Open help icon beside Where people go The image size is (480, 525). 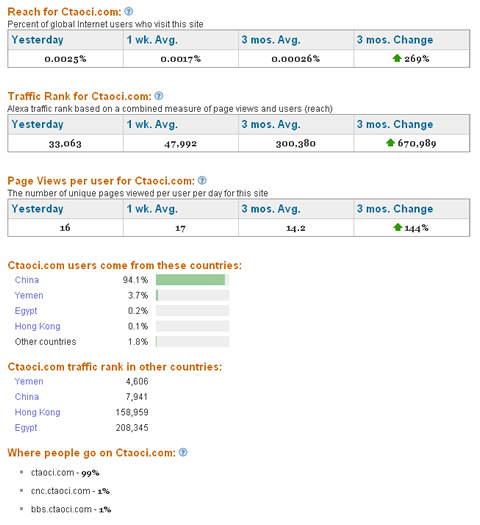(x=183, y=453)
